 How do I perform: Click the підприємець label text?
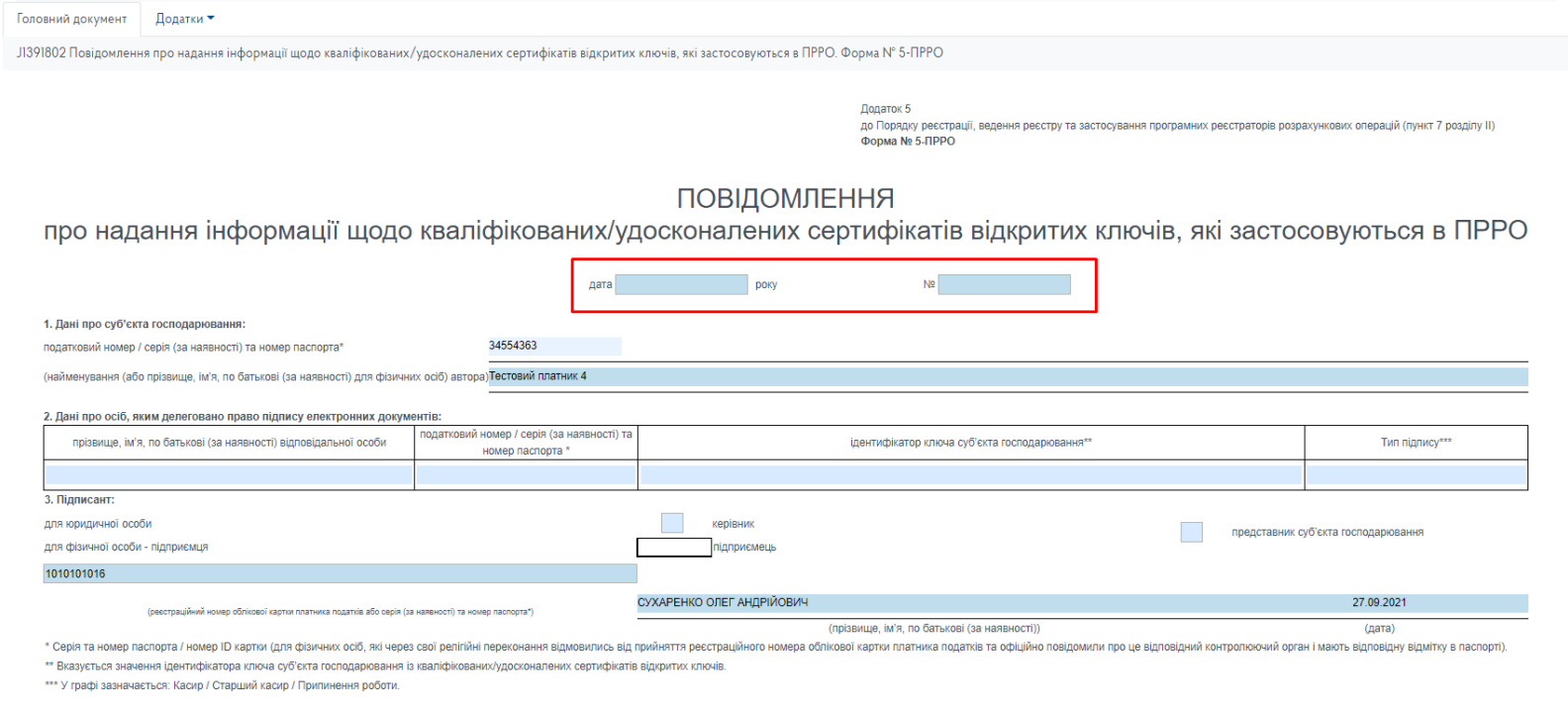(744, 548)
